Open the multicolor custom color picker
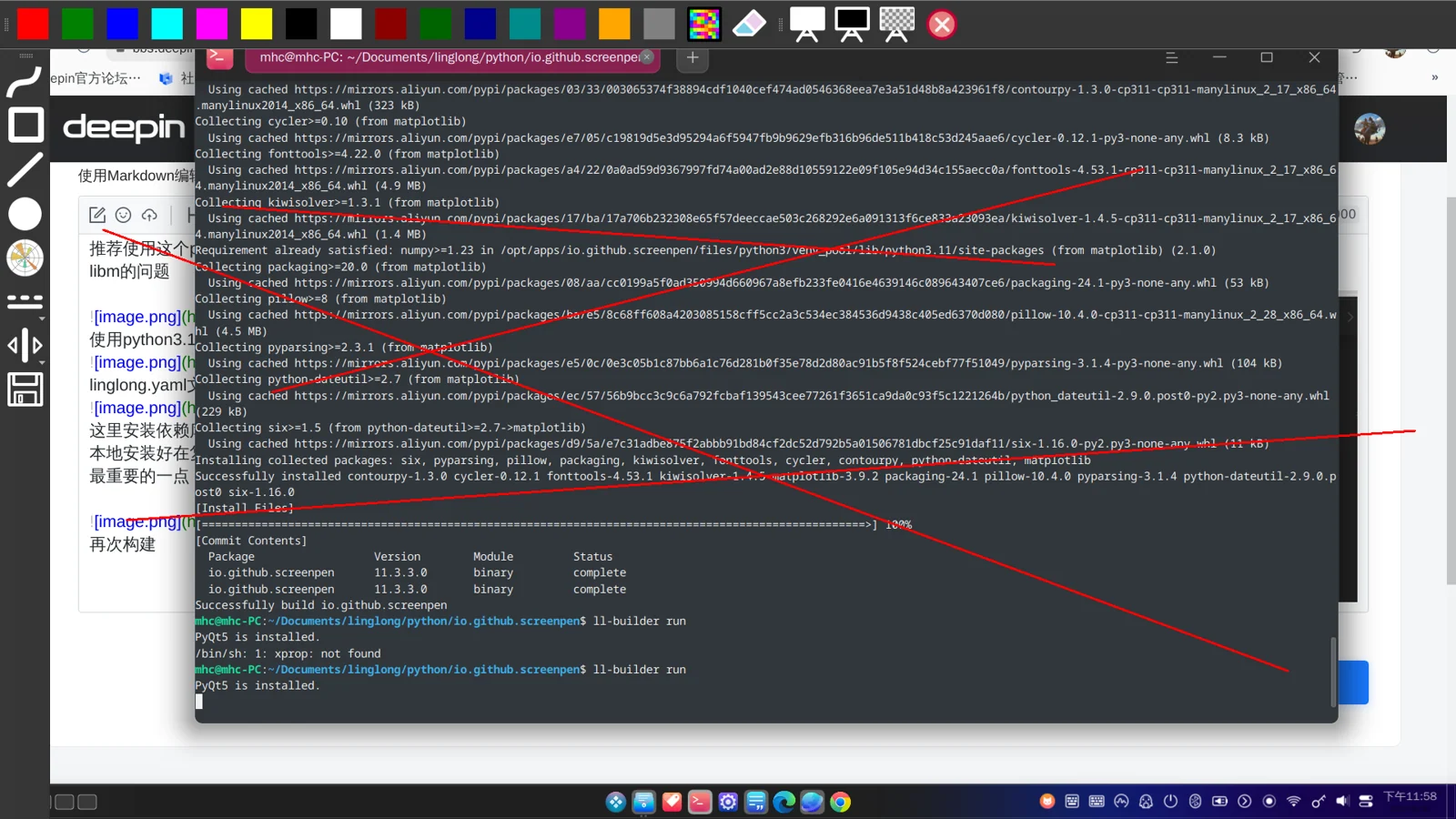Viewport: 1456px width, 819px height. [x=703, y=24]
